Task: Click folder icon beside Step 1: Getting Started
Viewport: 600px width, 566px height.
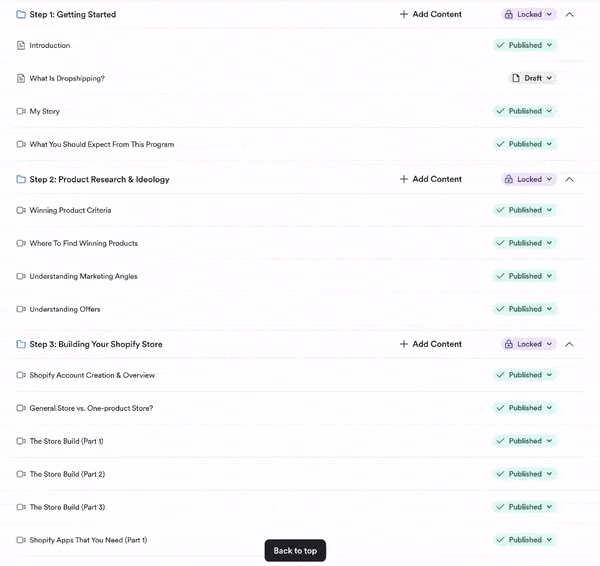Action: pyautogui.click(x=21, y=15)
